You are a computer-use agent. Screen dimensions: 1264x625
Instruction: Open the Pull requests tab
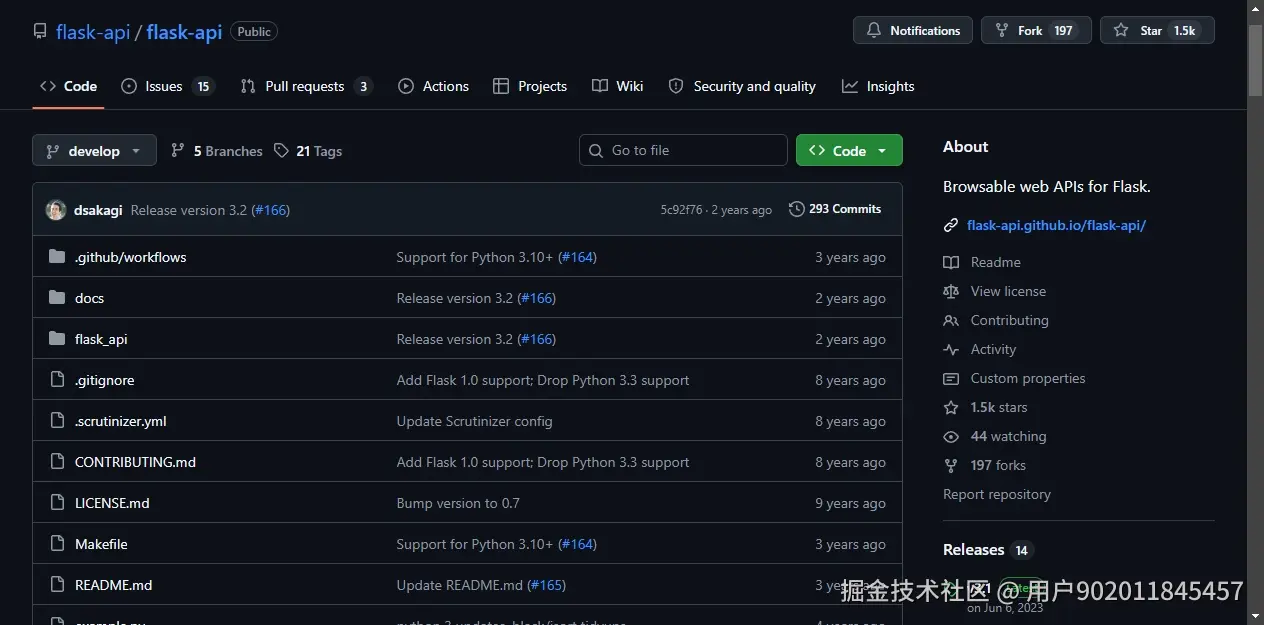pyautogui.click(x=306, y=86)
